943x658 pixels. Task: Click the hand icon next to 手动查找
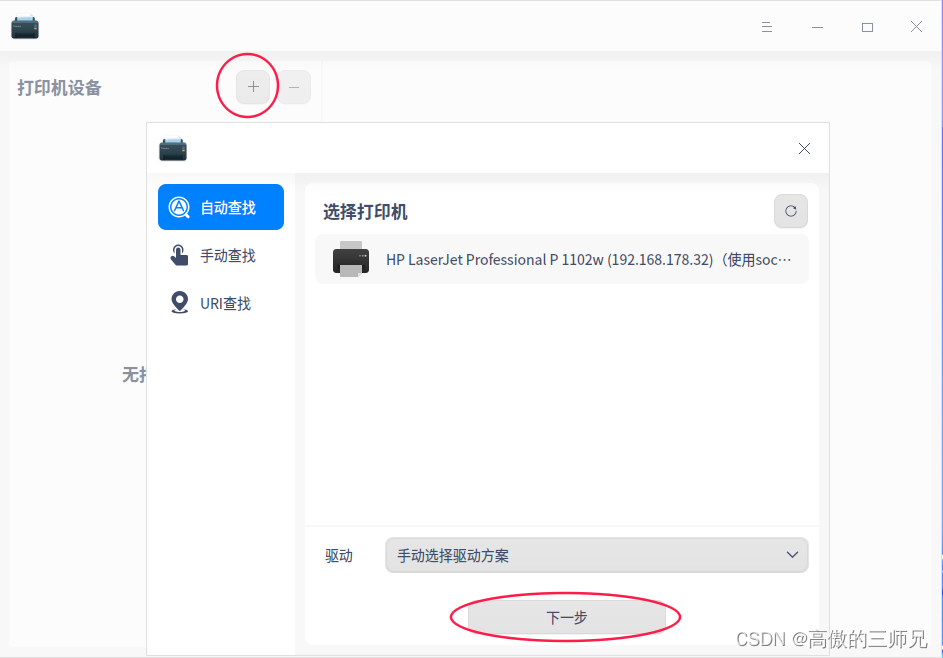click(x=179, y=255)
